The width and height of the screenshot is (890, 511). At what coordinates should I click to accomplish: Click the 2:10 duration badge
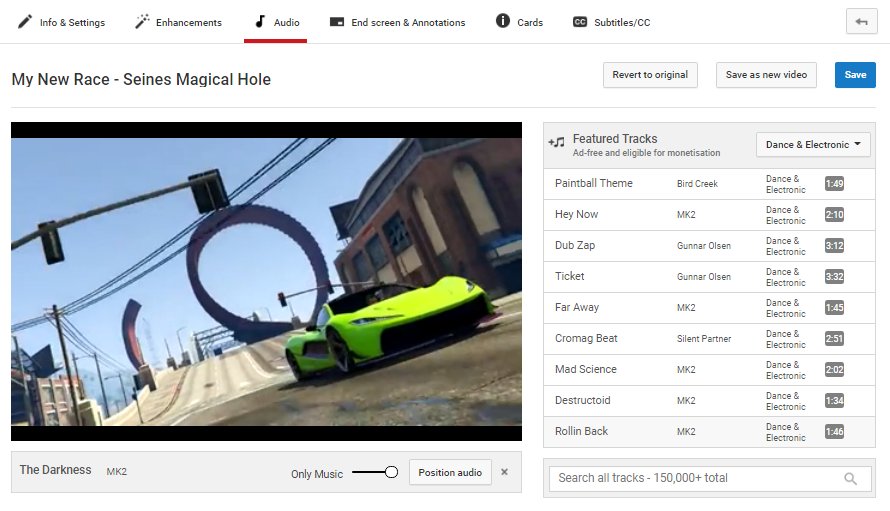pyautogui.click(x=834, y=215)
